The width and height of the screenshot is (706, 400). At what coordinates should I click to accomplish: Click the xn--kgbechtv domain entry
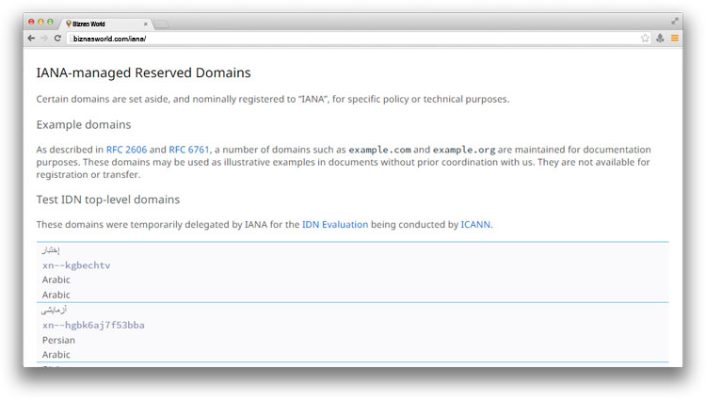(76, 265)
